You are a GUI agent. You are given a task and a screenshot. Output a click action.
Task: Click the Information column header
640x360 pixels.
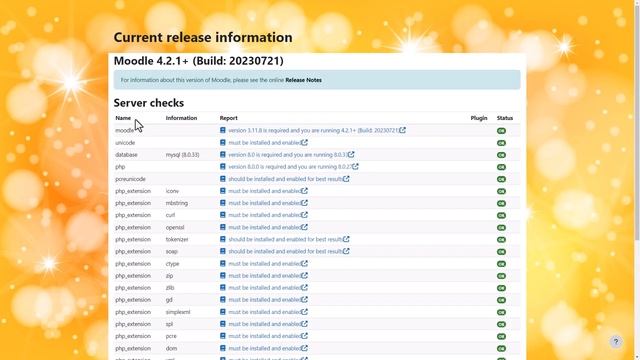181,118
